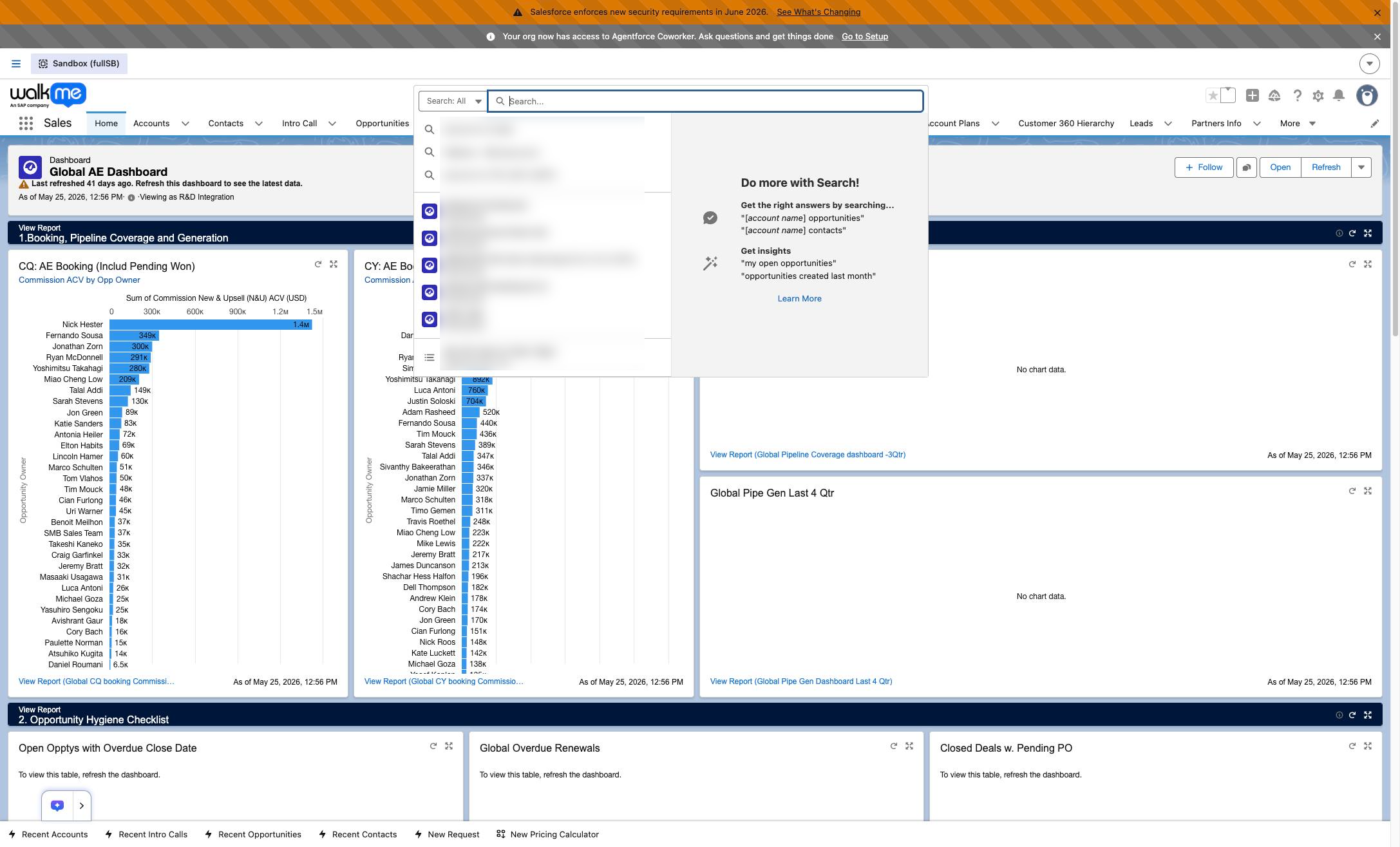Refresh the Booking, Pipeline Coverage section header
1400x847 pixels.
pyautogui.click(x=1352, y=233)
